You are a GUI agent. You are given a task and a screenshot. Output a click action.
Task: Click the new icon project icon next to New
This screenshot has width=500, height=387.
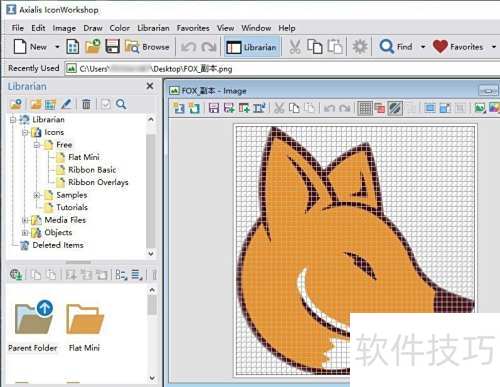pos(73,47)
